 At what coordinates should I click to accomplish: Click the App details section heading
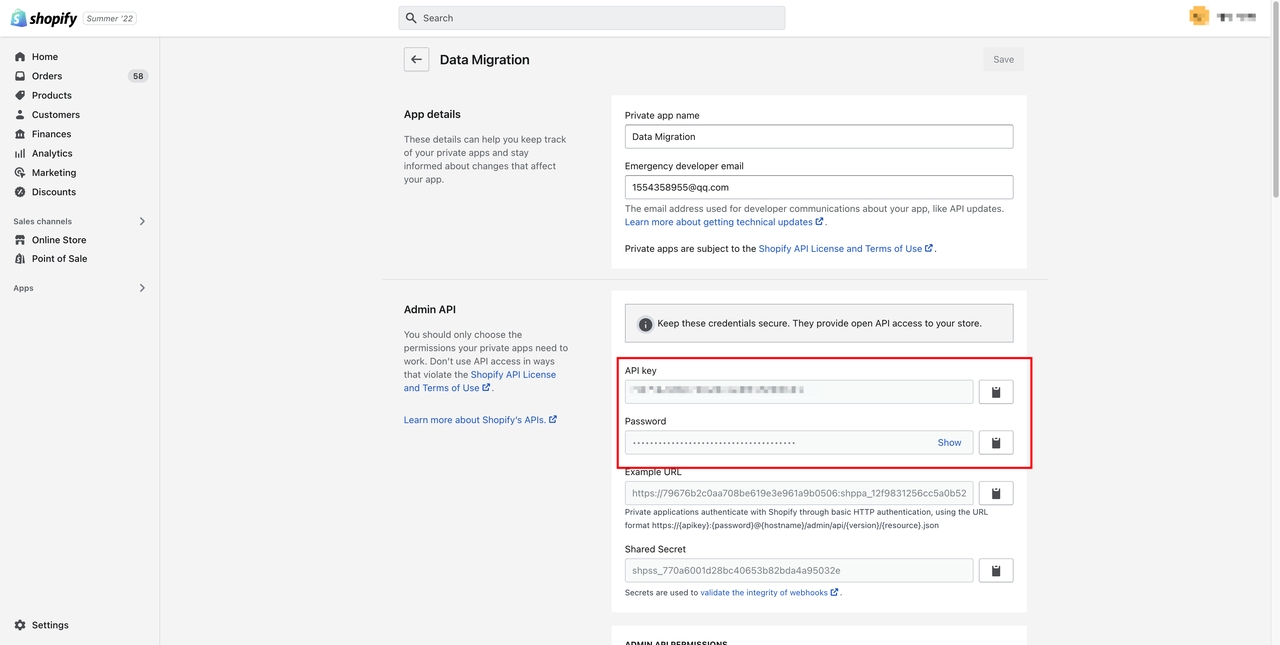pos(432,114)
